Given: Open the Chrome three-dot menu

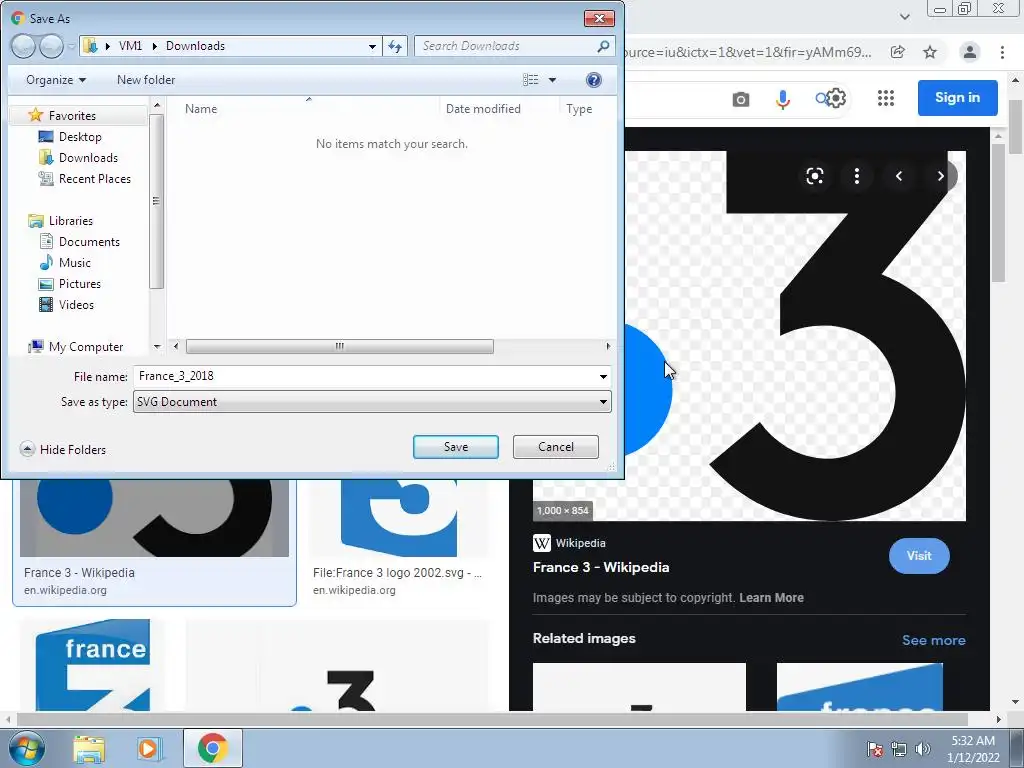Looking at the screenshot, I should pyautogui.click(x=1002, y=52).
